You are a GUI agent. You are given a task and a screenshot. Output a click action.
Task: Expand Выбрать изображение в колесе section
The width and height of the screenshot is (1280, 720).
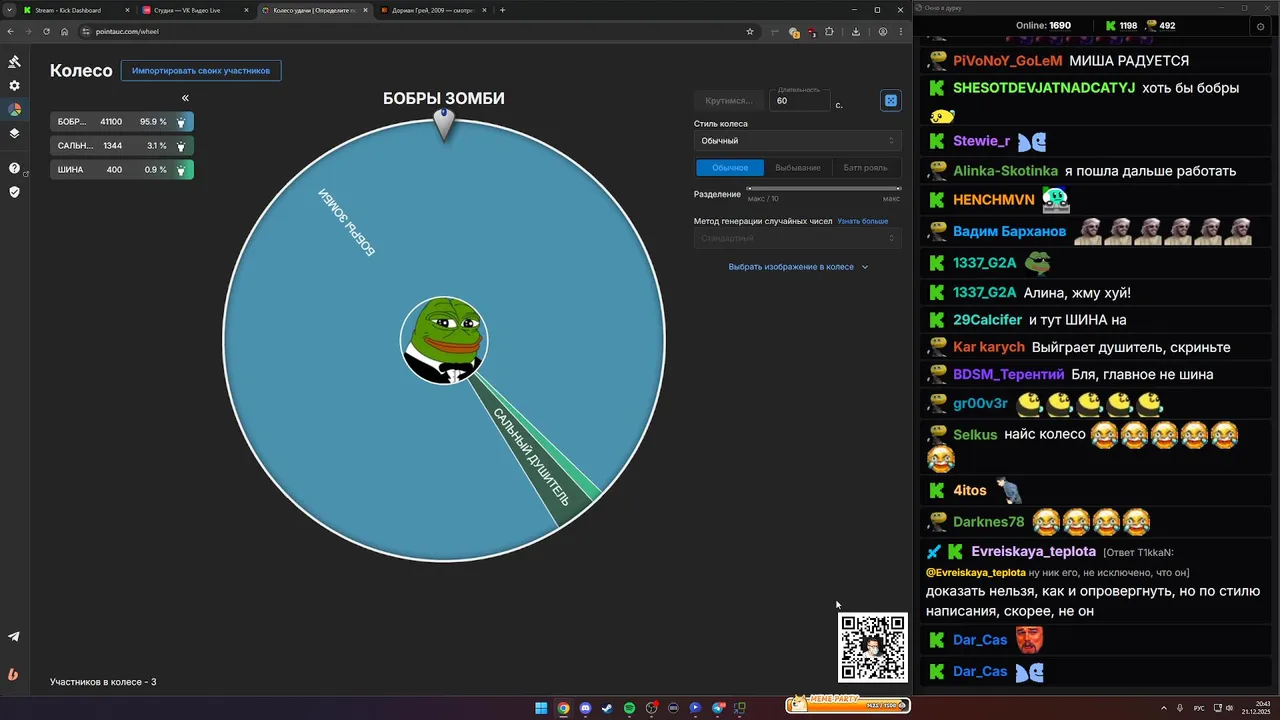point(798,267)
